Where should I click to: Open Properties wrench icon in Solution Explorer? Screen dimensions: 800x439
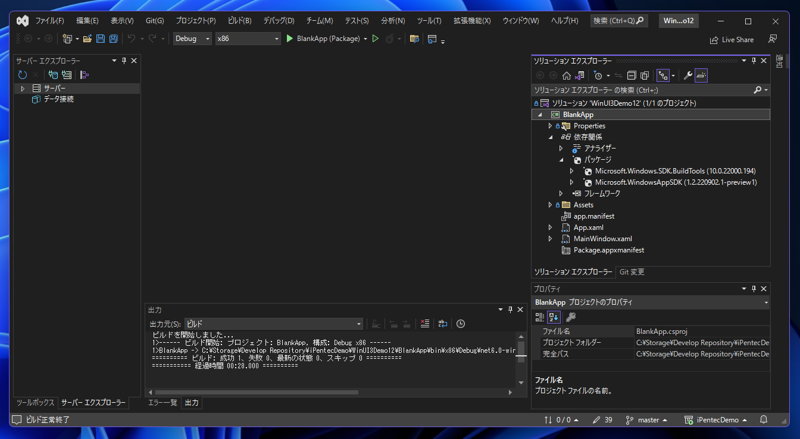[x=688, y=76]
